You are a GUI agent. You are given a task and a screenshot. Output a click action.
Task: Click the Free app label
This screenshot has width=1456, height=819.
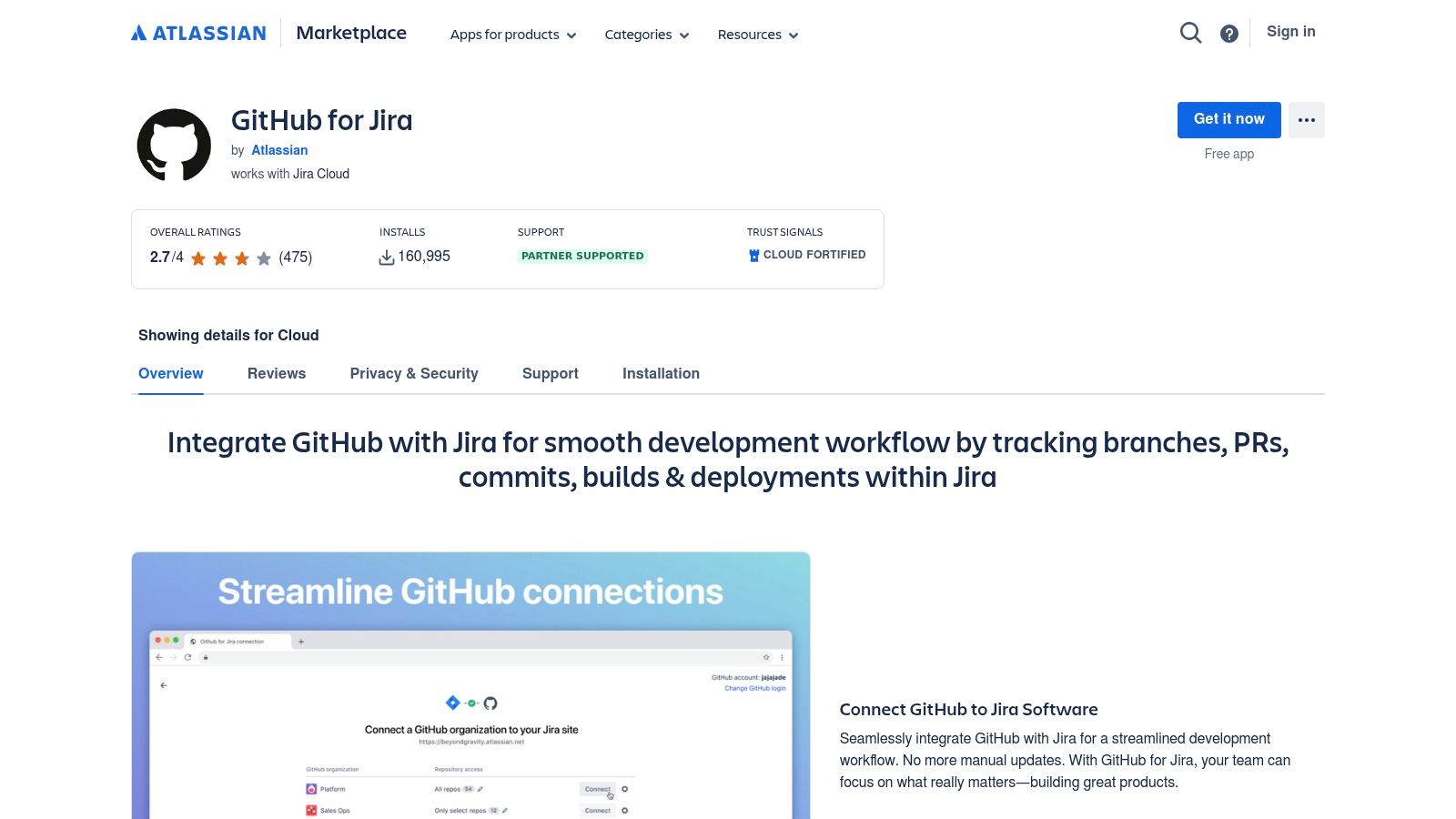(1229, 154)
